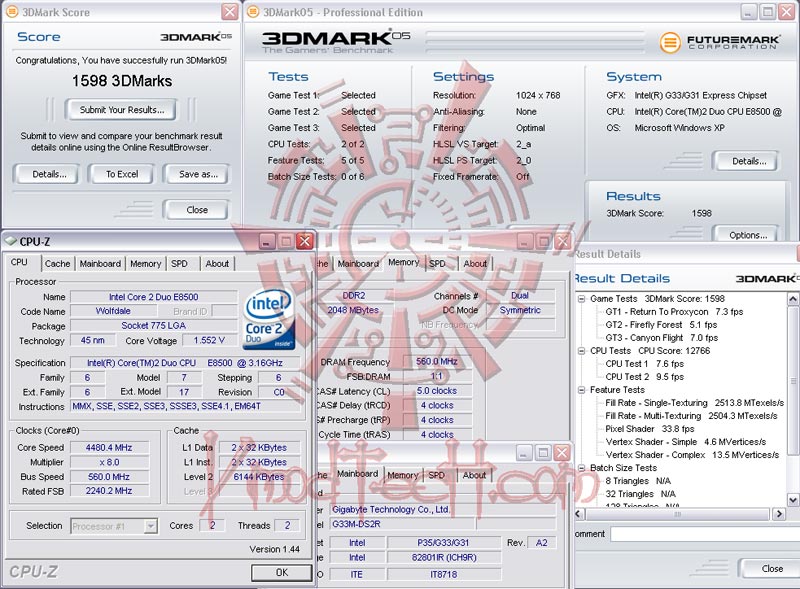Click the 1598 3DMarks score text
This screenshot has width=800, height=589.
click(x=121, y=81)
